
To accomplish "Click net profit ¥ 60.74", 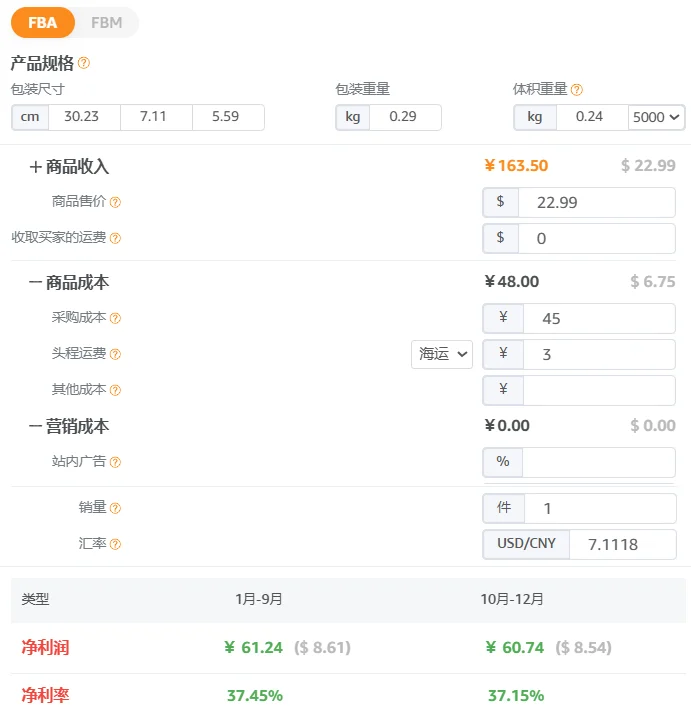I will (x=515, y=648).
